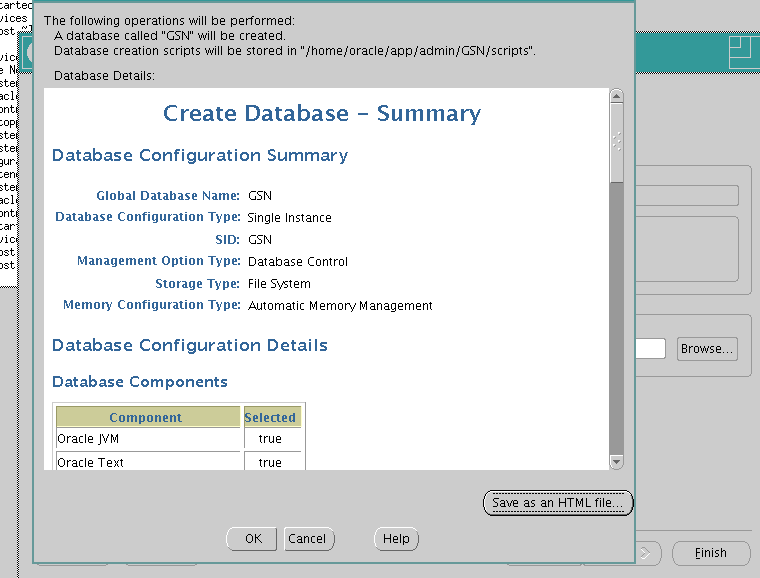
Task: Click Automatic Memory Management value
Action: [x=340, y=306]
